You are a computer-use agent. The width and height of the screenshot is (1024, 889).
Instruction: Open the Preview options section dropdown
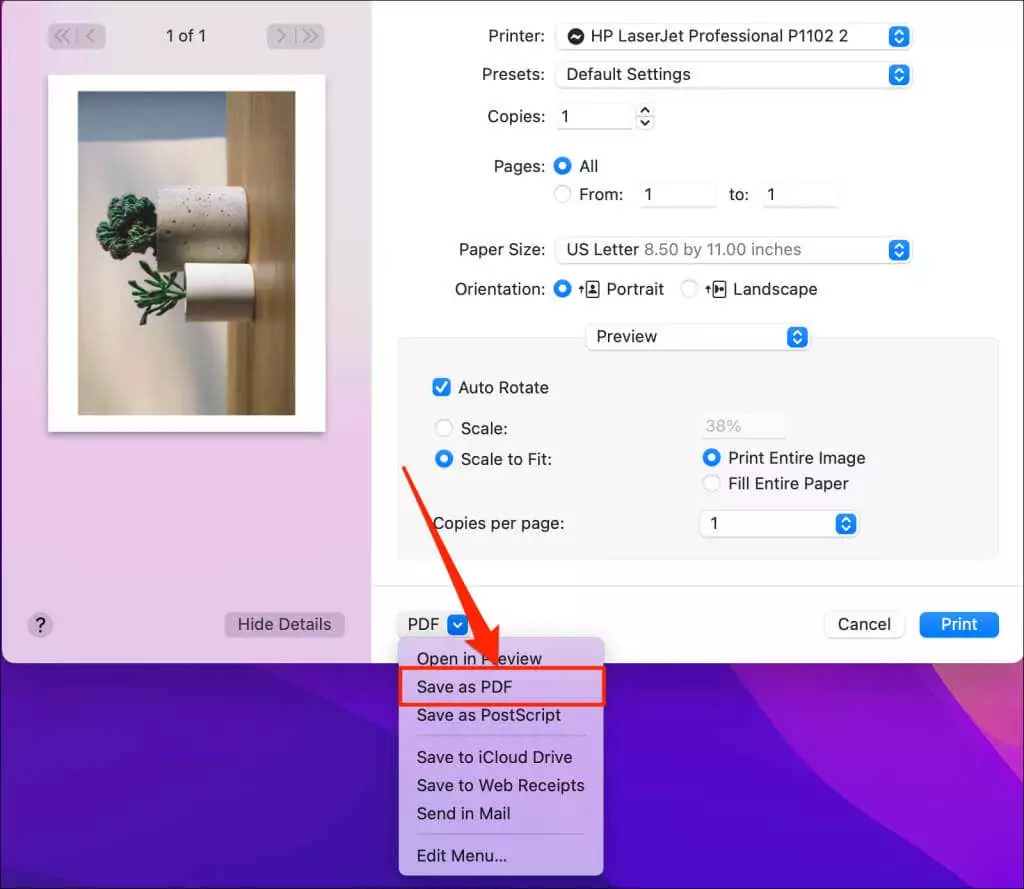pyautogui.click(x=697, y=337)
